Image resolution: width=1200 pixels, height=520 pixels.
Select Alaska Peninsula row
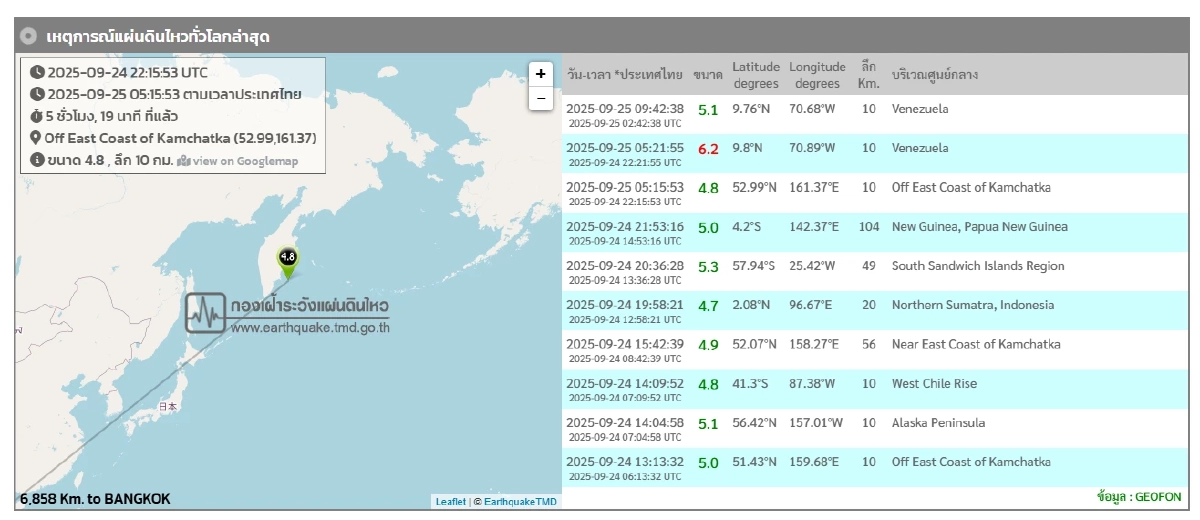[x=876, y=428]
